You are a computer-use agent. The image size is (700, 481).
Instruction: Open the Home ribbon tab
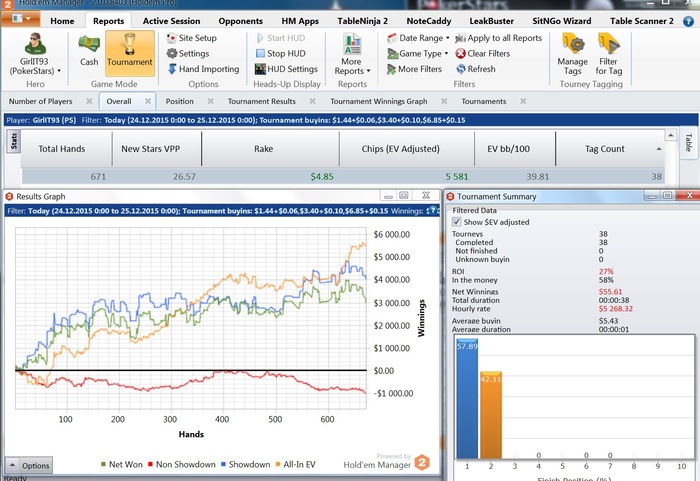62,21
